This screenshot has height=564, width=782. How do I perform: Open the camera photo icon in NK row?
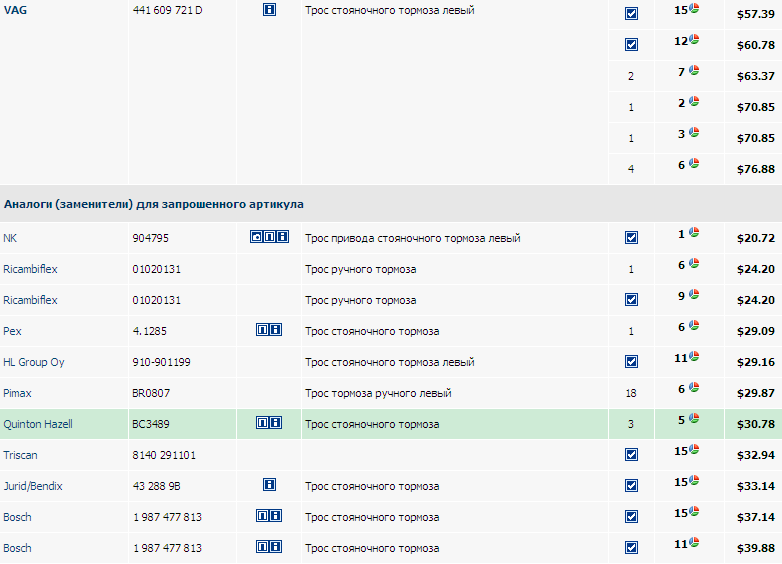(256, 236)
